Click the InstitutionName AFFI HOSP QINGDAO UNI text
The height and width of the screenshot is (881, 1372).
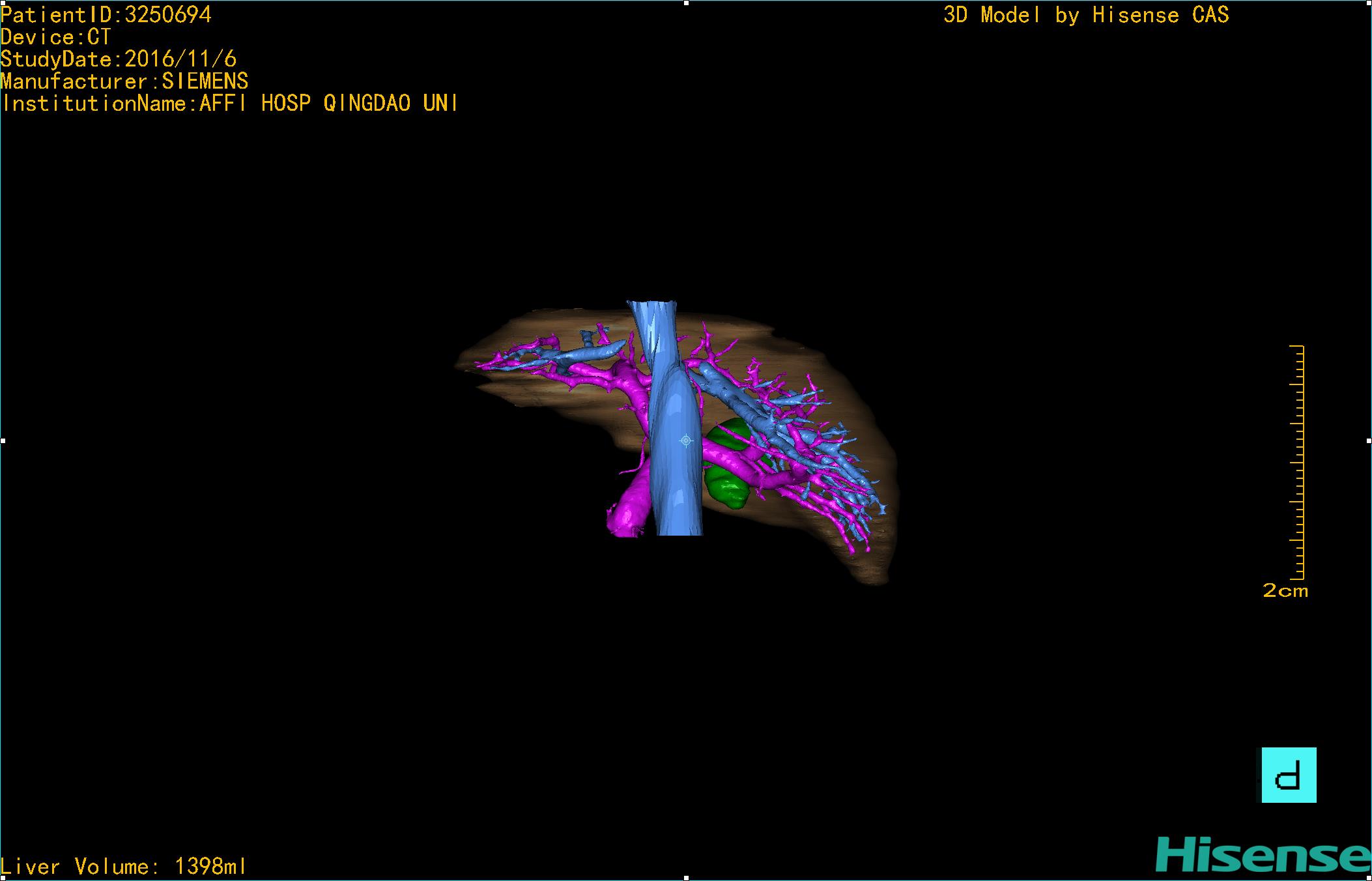229,103
